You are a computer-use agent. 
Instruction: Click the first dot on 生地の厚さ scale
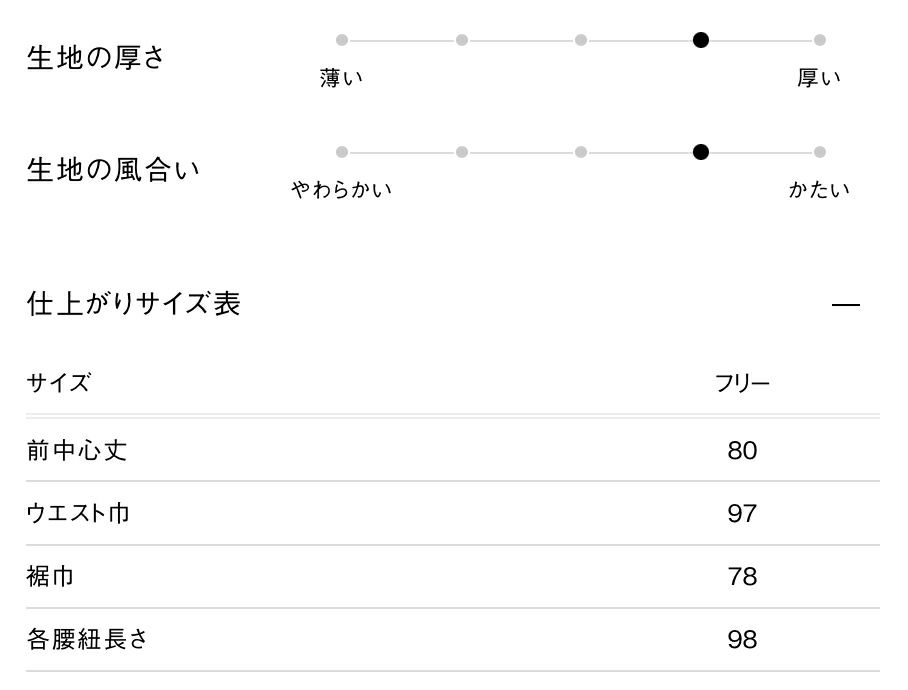pyautogui.click(x=342, y=40)
